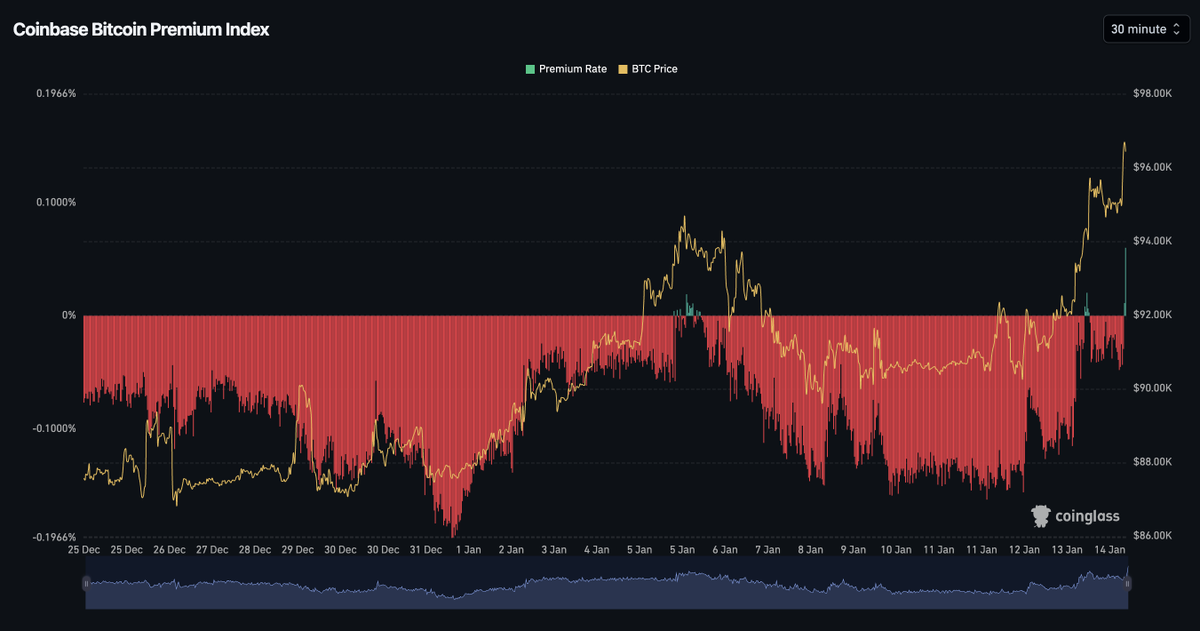The height and width of the screenshot is (631, 1200).
Task: Click the 3 Jan date label
Action: [554, 550]
